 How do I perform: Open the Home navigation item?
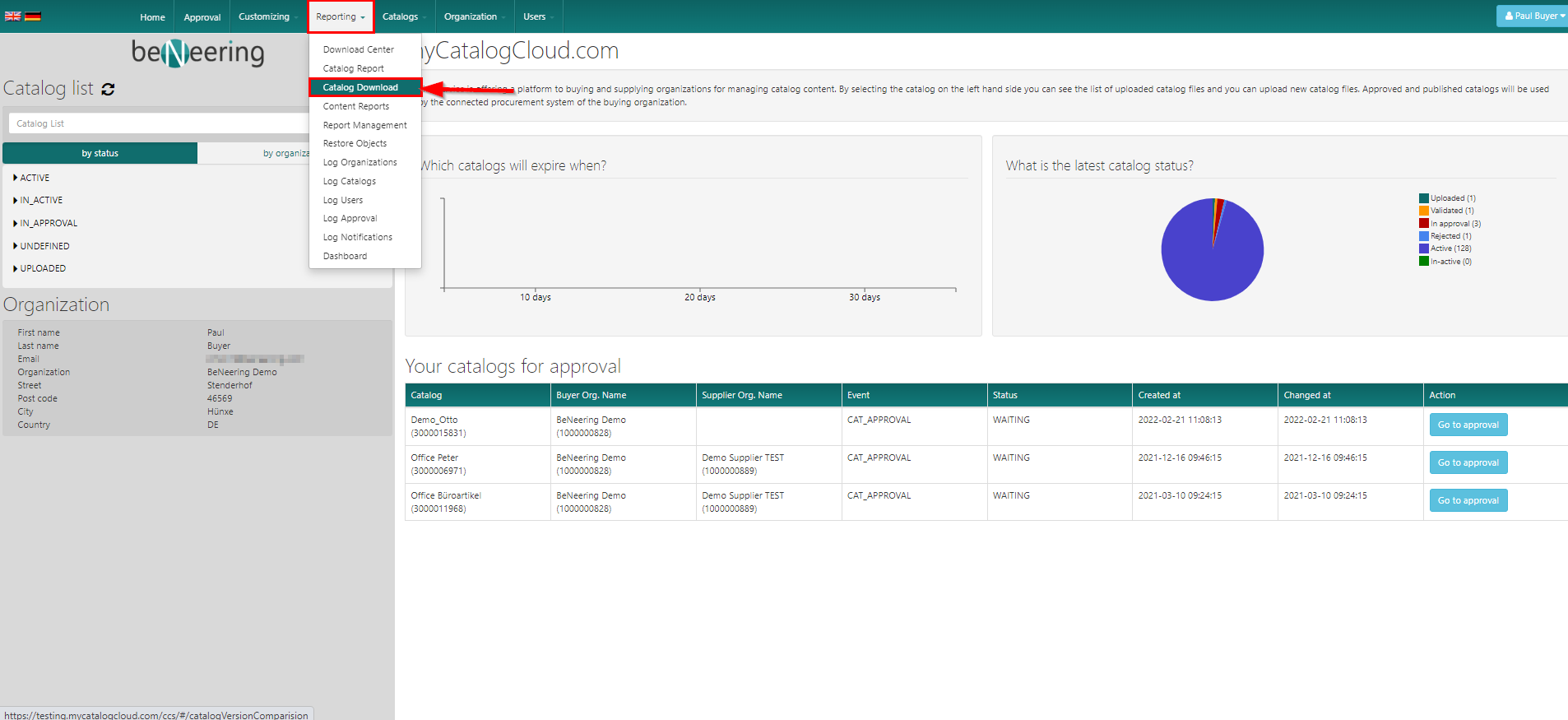click(152, 16)
